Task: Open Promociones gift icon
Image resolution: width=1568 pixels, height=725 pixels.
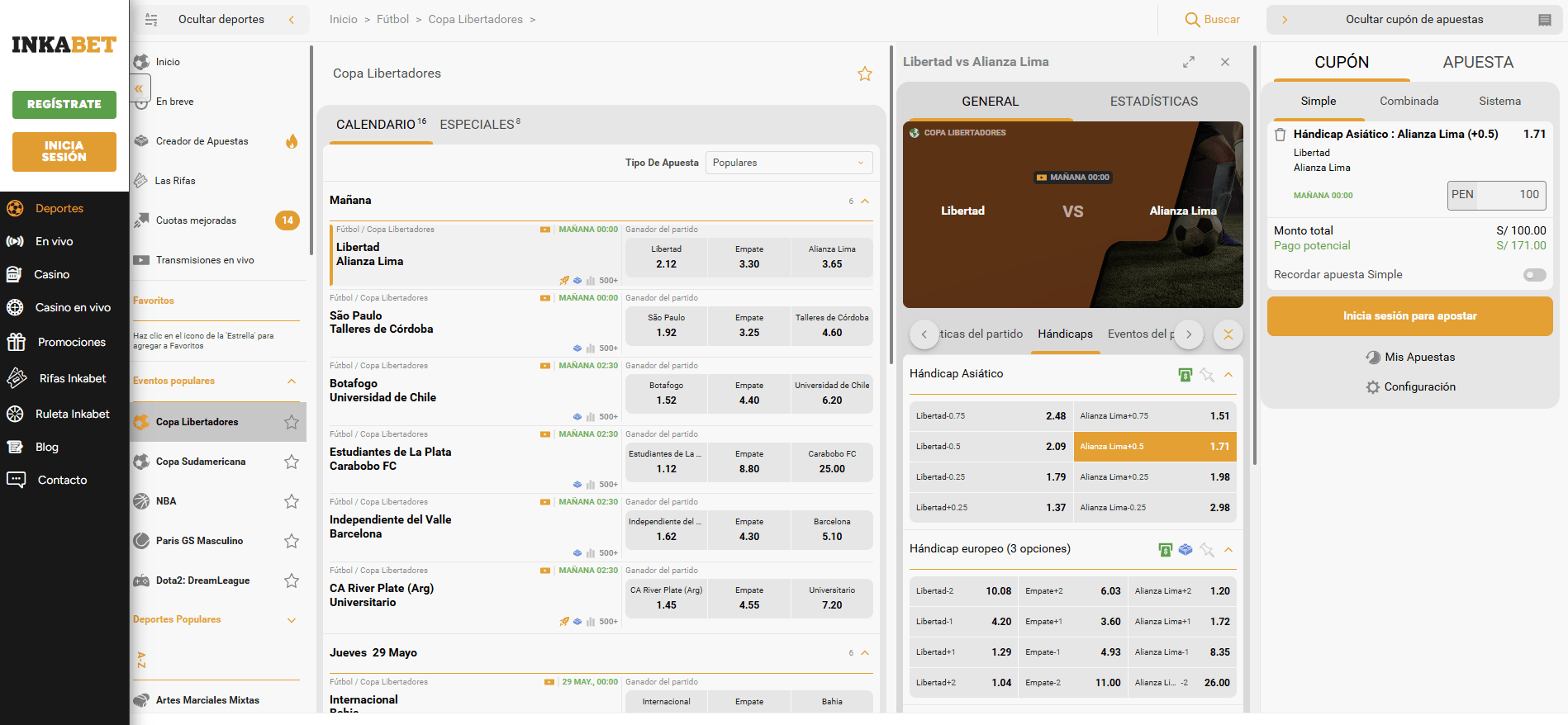Action: 16,342
